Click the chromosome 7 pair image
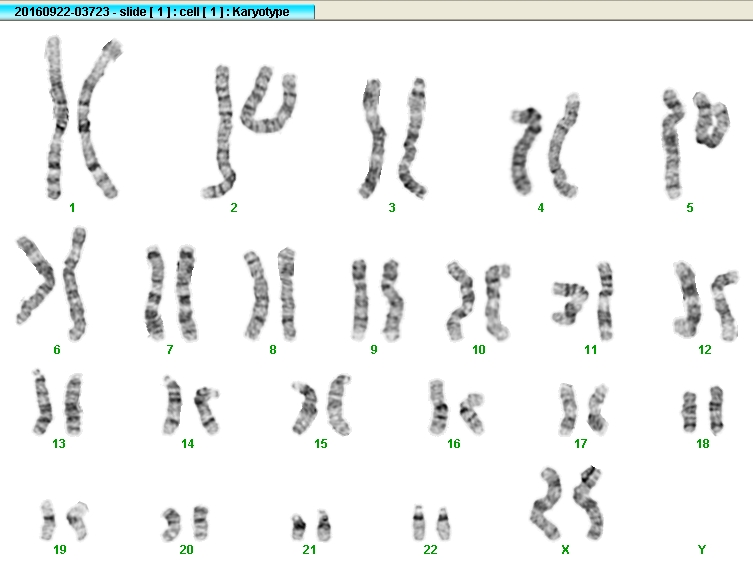 (x=171, y=293)
